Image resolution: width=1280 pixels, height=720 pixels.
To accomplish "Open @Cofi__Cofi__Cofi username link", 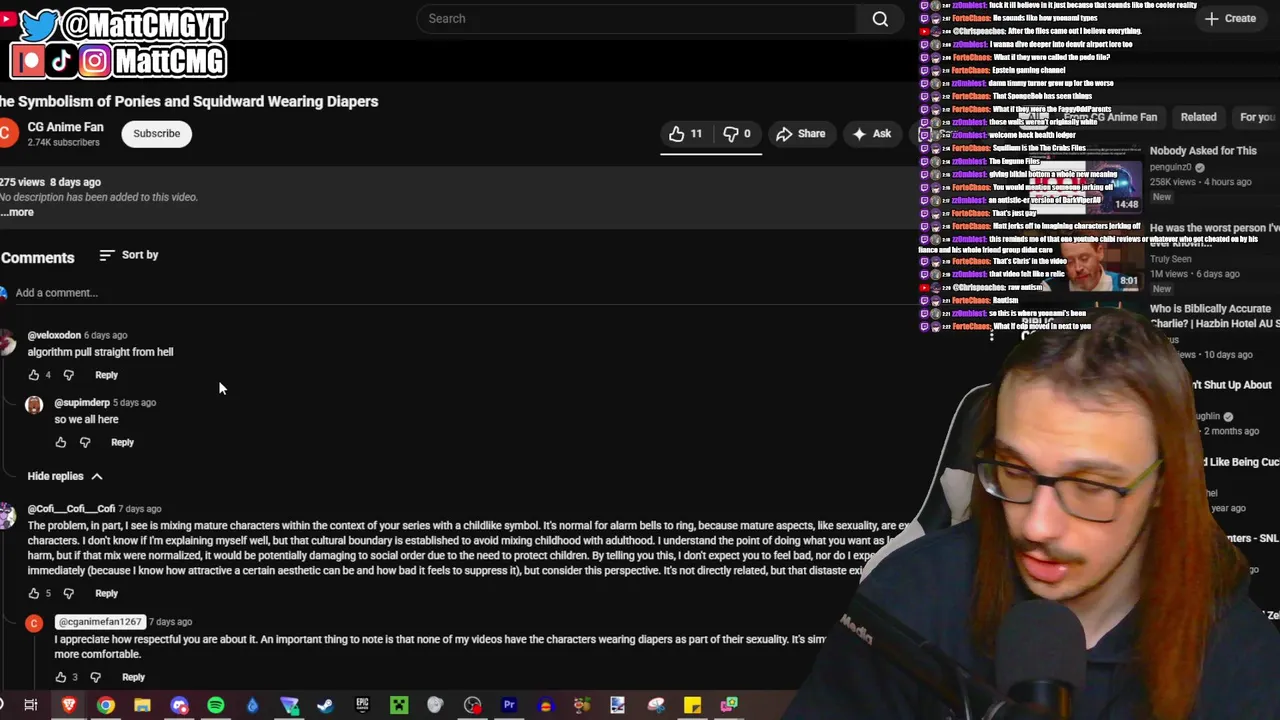I will 71,509.
